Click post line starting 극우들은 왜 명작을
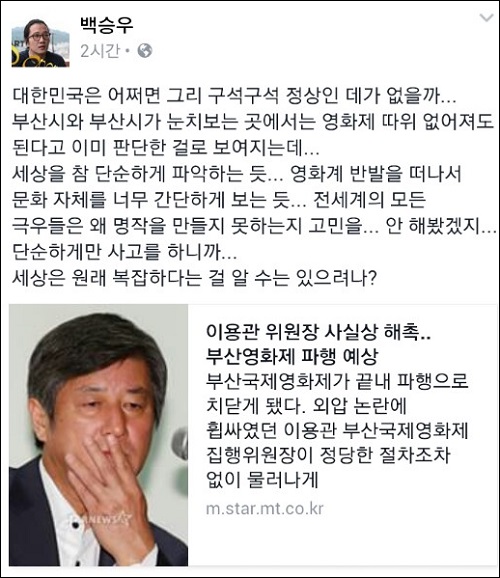This screenshot has height=578, width=500. pyautogui.click(x=254, y=226)
